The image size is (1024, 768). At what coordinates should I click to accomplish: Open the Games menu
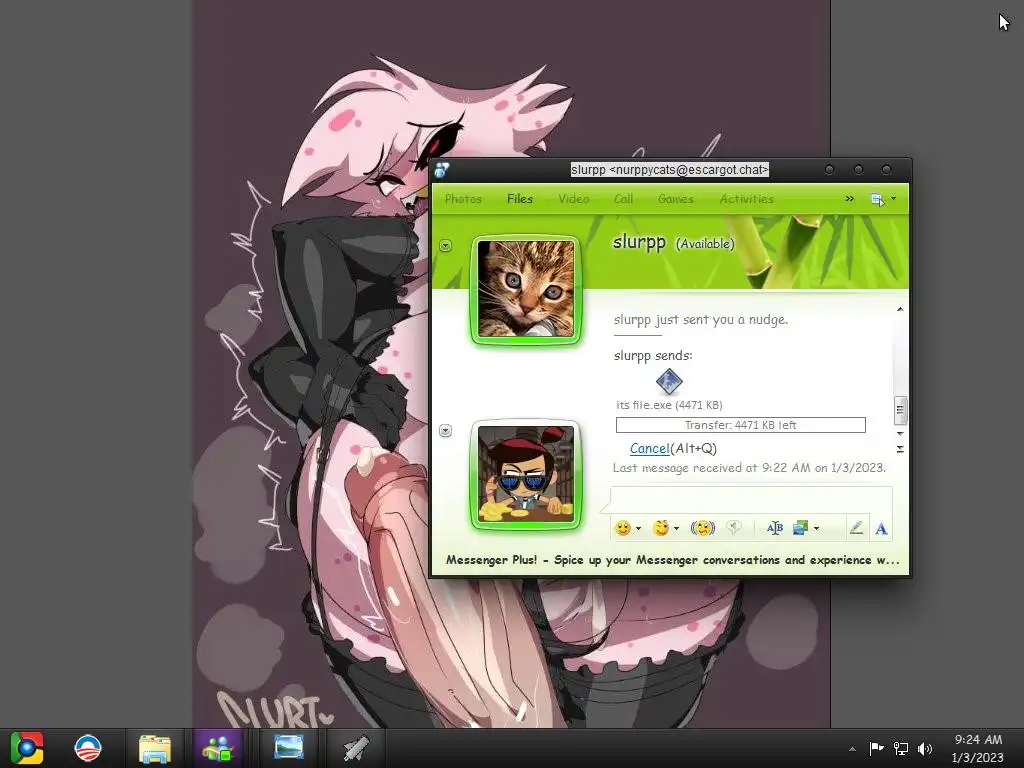[676, 199]
